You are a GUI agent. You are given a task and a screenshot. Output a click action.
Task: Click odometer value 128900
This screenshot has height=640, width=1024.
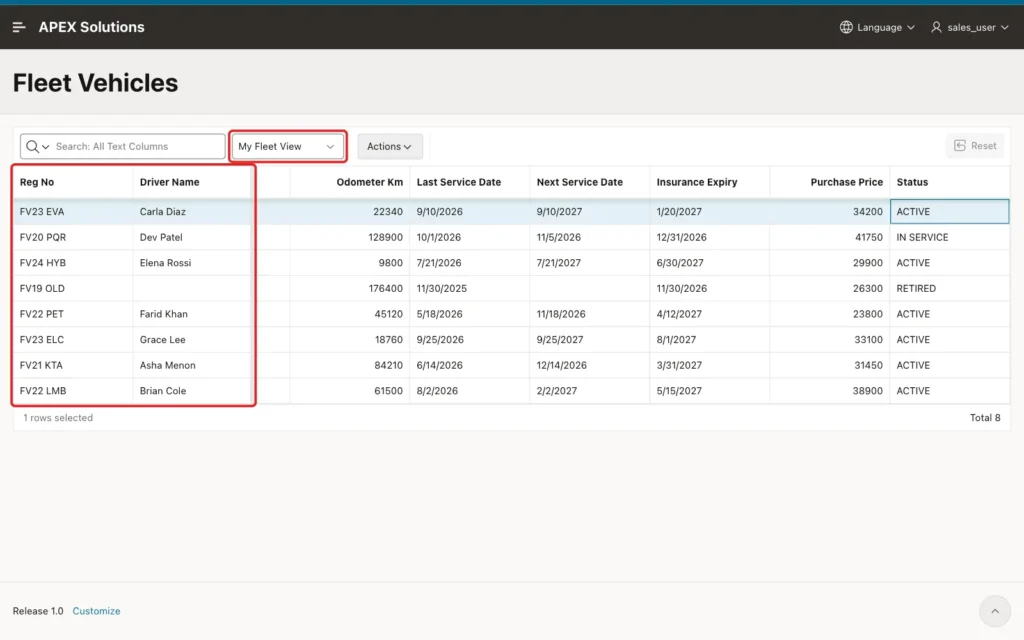pyautogui.click(x=385, y=237)
